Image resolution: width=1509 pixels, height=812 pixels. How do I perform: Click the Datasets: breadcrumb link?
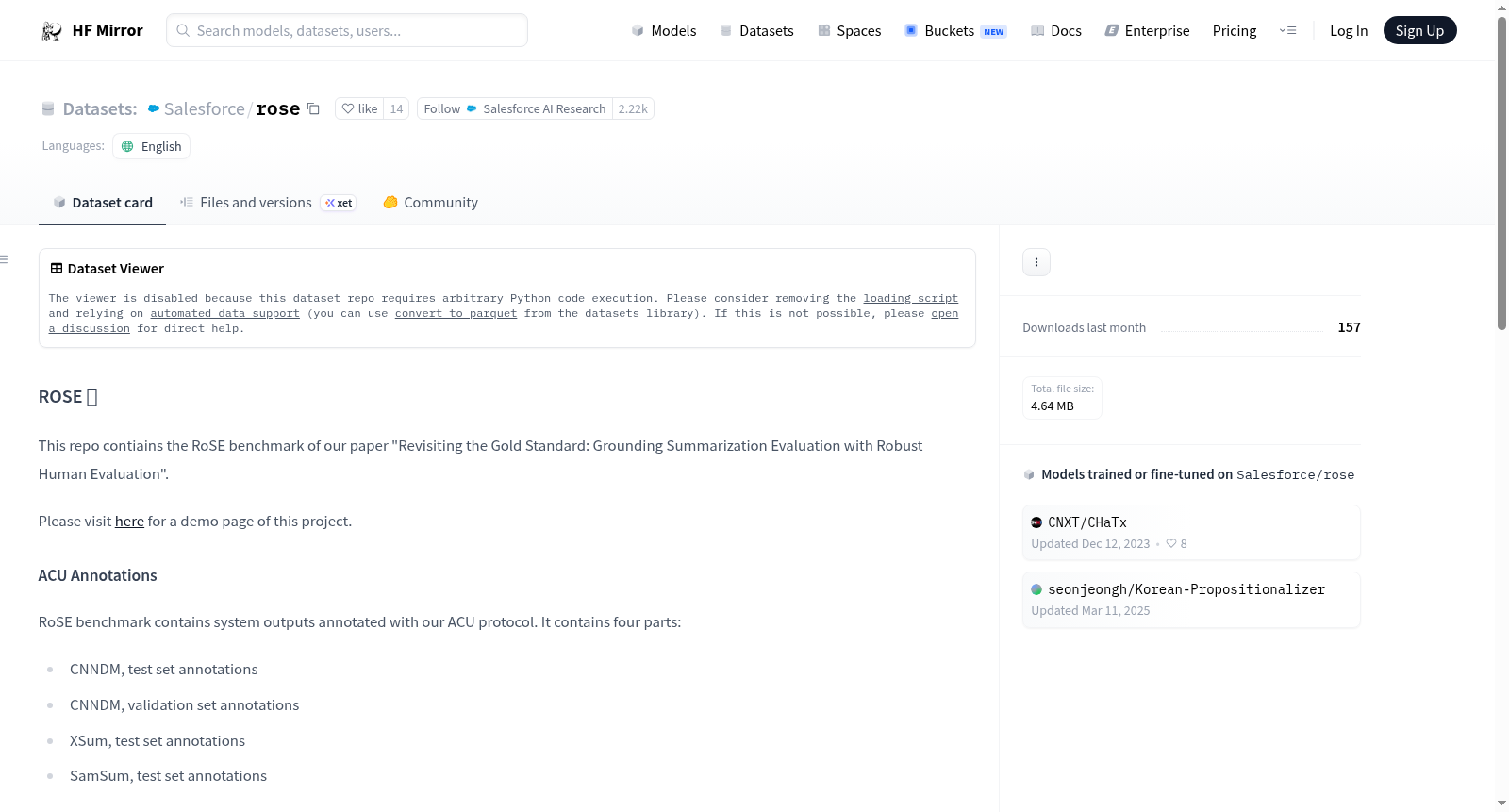100,109
